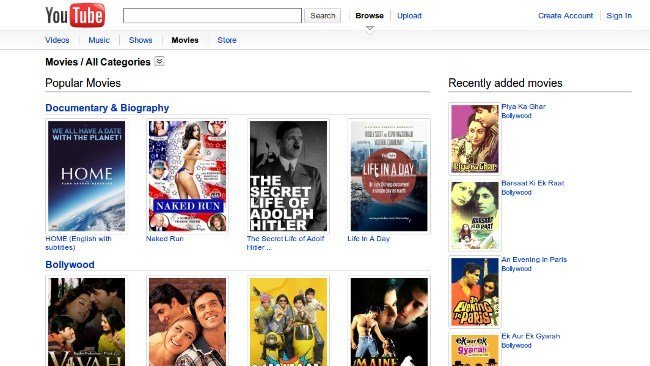Click Bollywood label under Barsaat Ki Ek Raat

coord(517,192)
